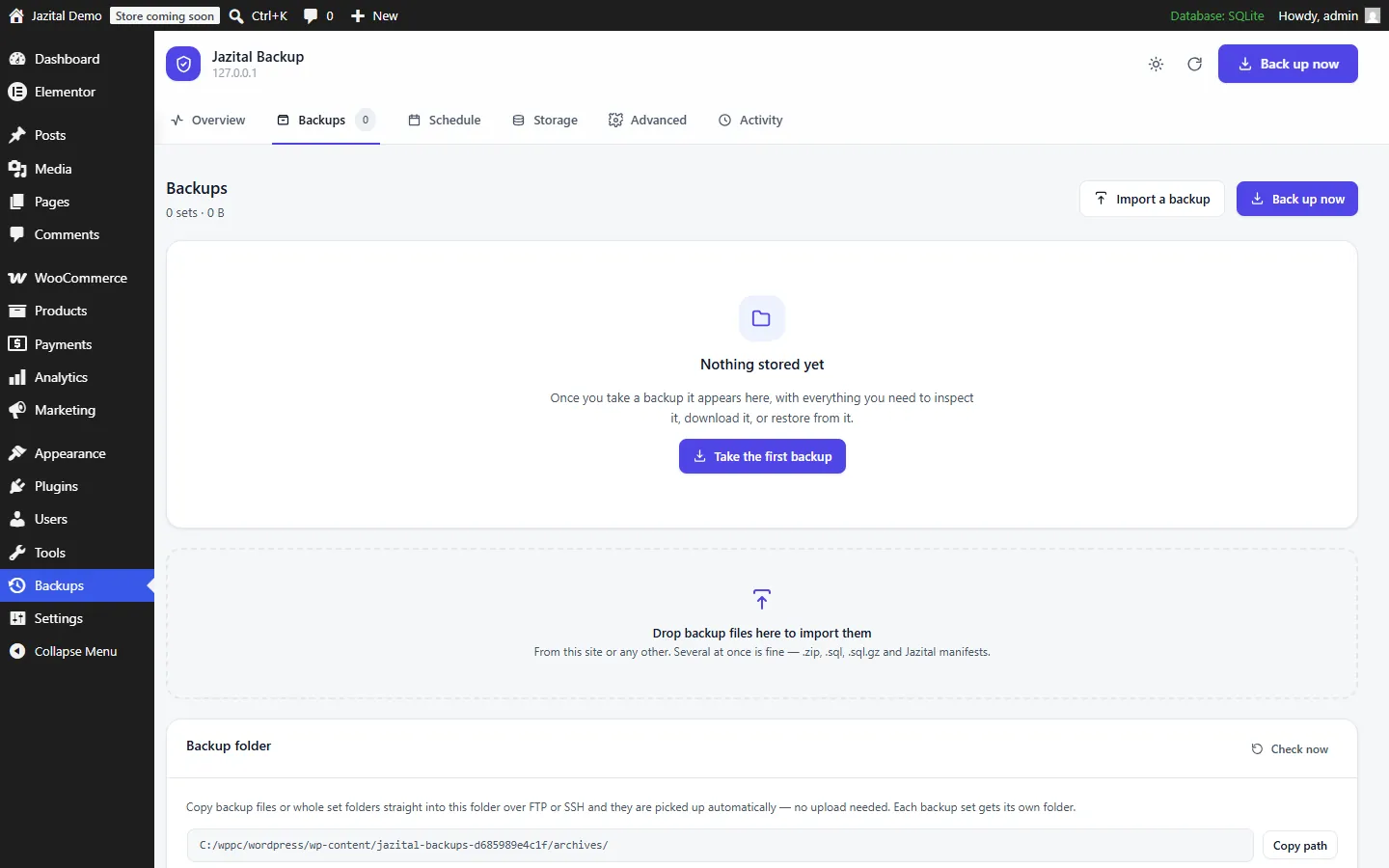Viewport: 1389px width, 868px height.
Task: Open the Ctrl+K search in admin bar
Action: coord(259,15)
